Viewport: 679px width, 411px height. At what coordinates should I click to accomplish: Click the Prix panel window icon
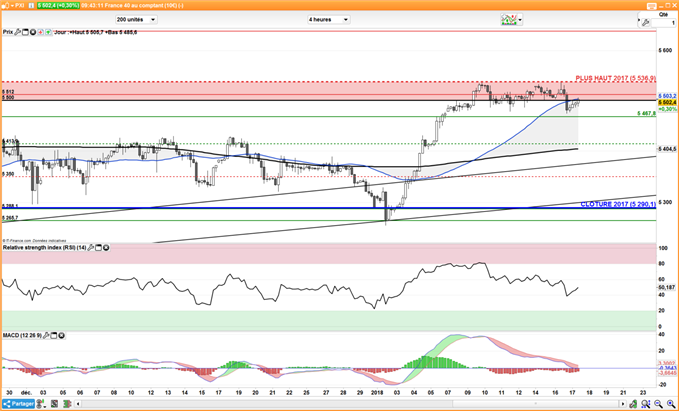(25, 32)
